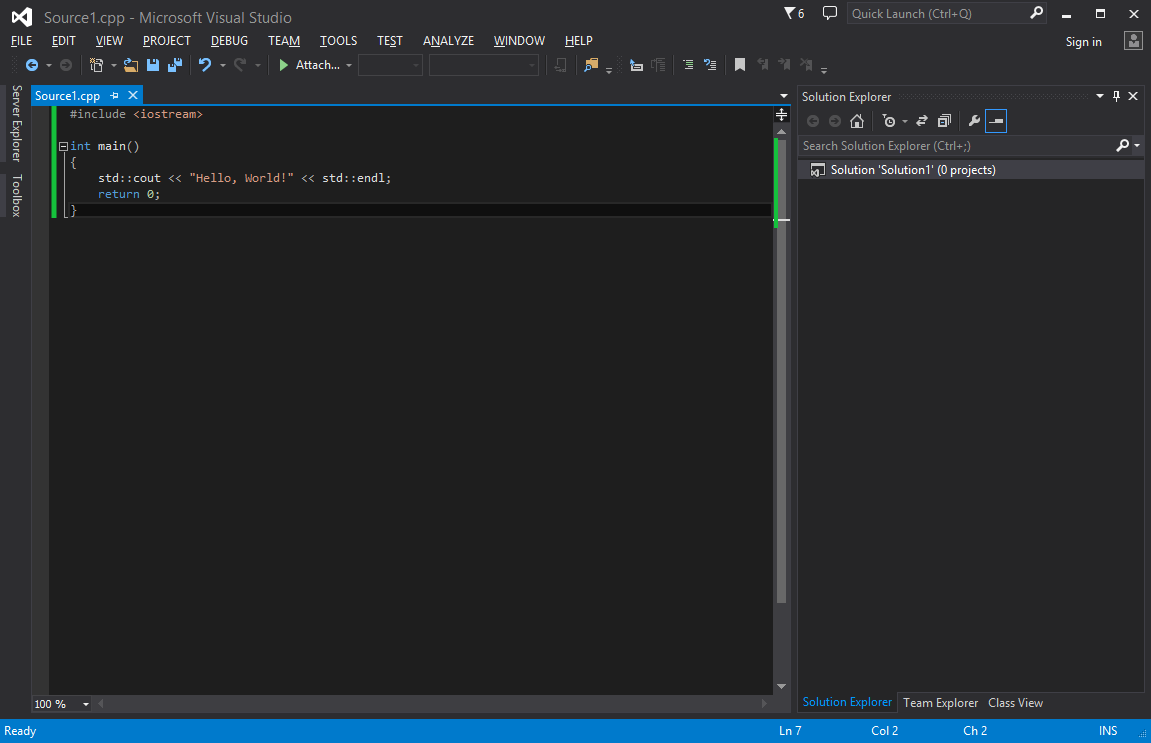Open the Navigate Backward history dropdown
Screen dimensions: 1151x743
pos(49,65)
